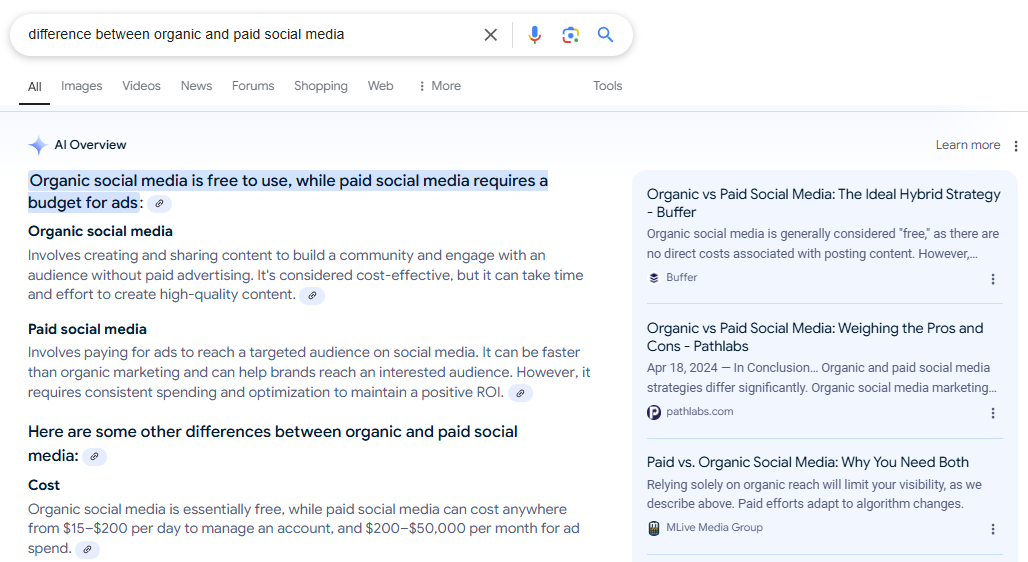Select the Forums tab
Viewport: 1028px width, 562px height.
click(x=253, y=86)
